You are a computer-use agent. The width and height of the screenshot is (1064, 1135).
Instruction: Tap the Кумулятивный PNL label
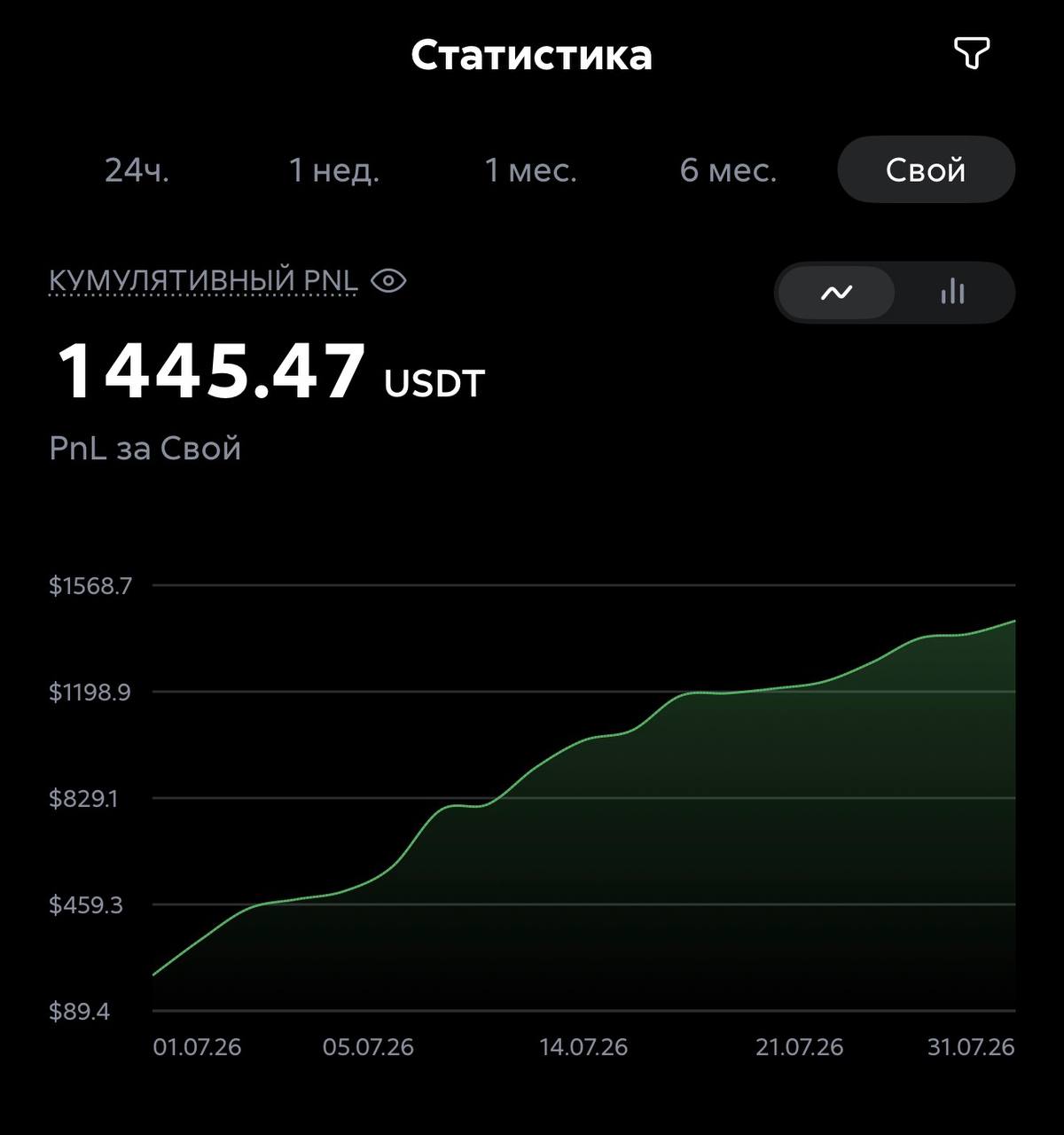203,280
